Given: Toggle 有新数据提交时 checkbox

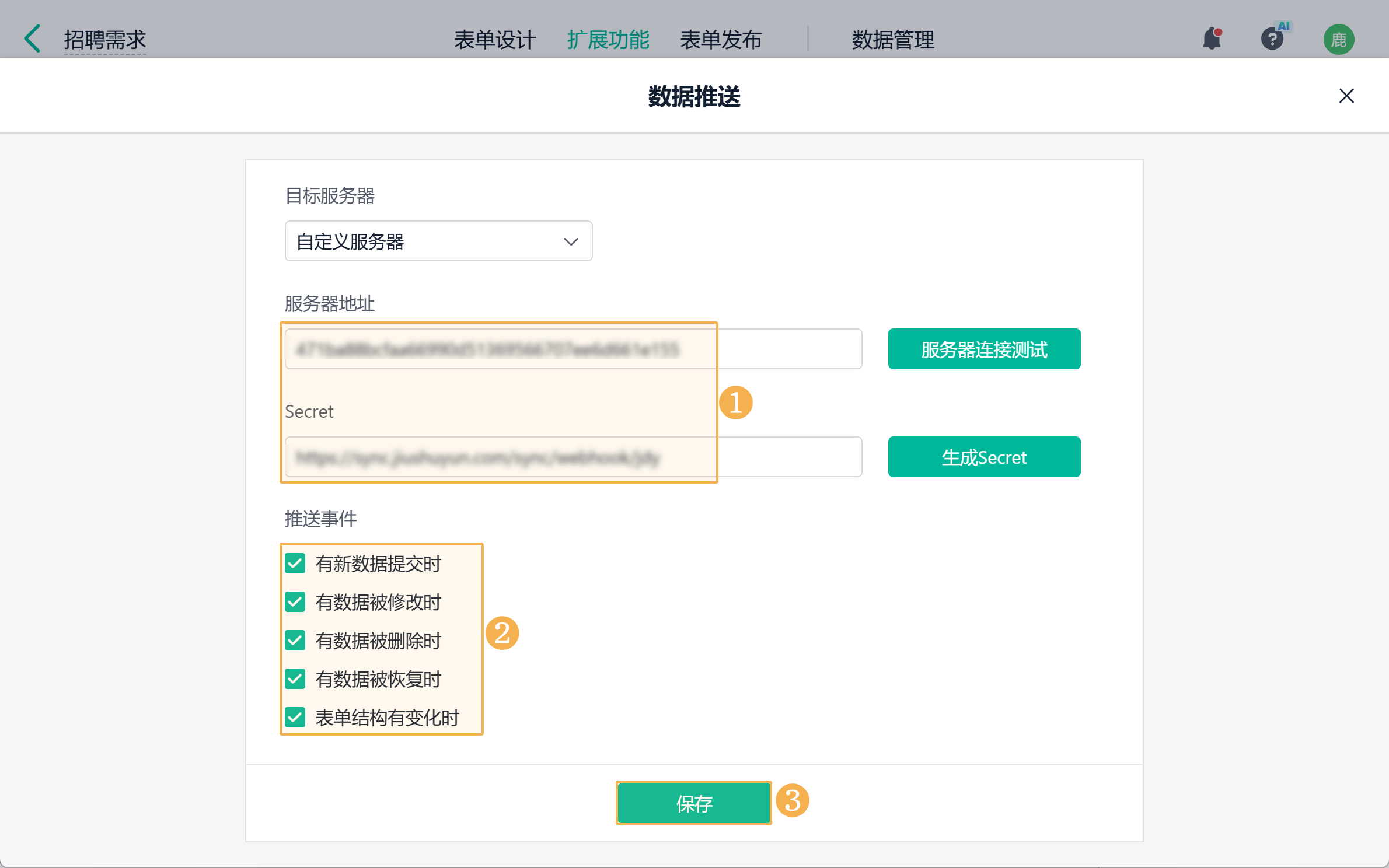Looking at the screenshot, I should coord(295,563).
